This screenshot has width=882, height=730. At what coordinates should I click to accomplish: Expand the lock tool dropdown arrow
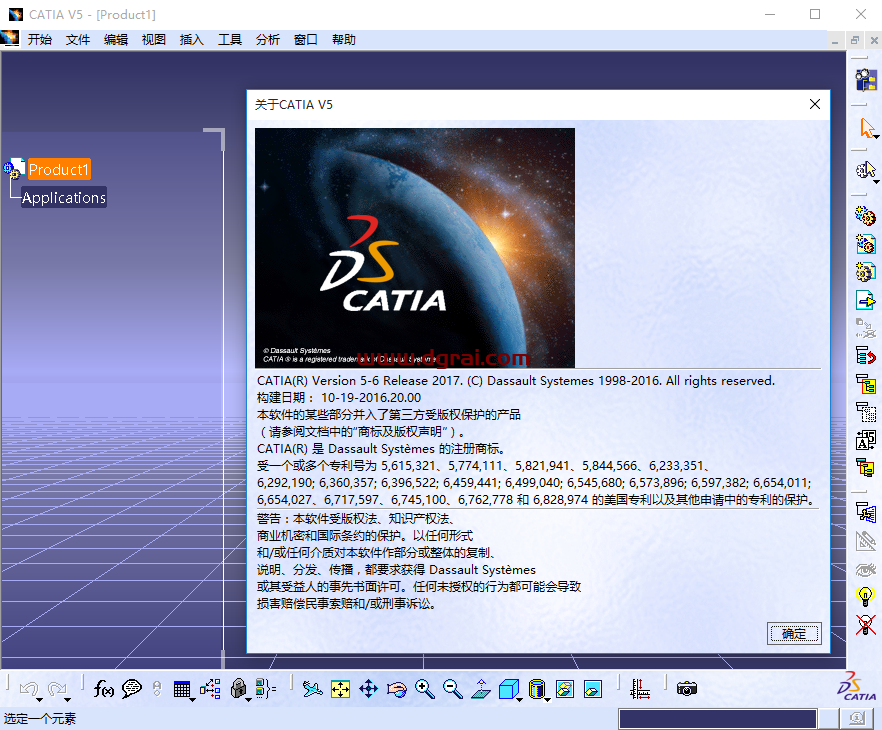[248, 700]
